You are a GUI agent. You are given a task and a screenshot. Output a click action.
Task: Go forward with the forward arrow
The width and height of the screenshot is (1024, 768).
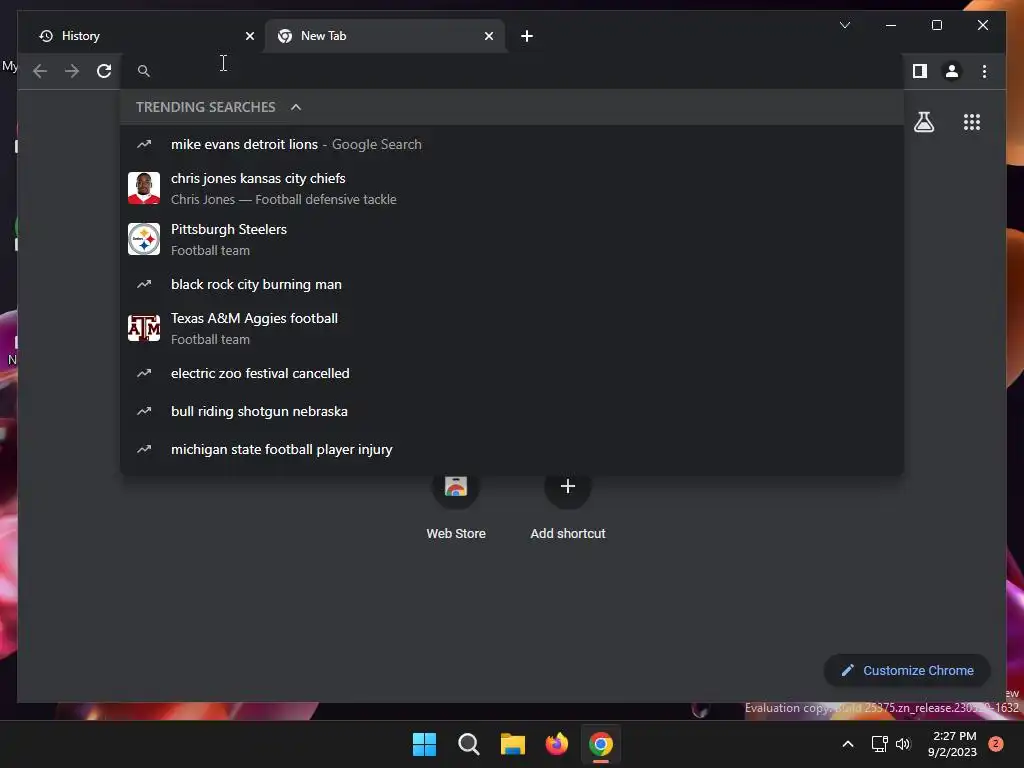(72, 71)
